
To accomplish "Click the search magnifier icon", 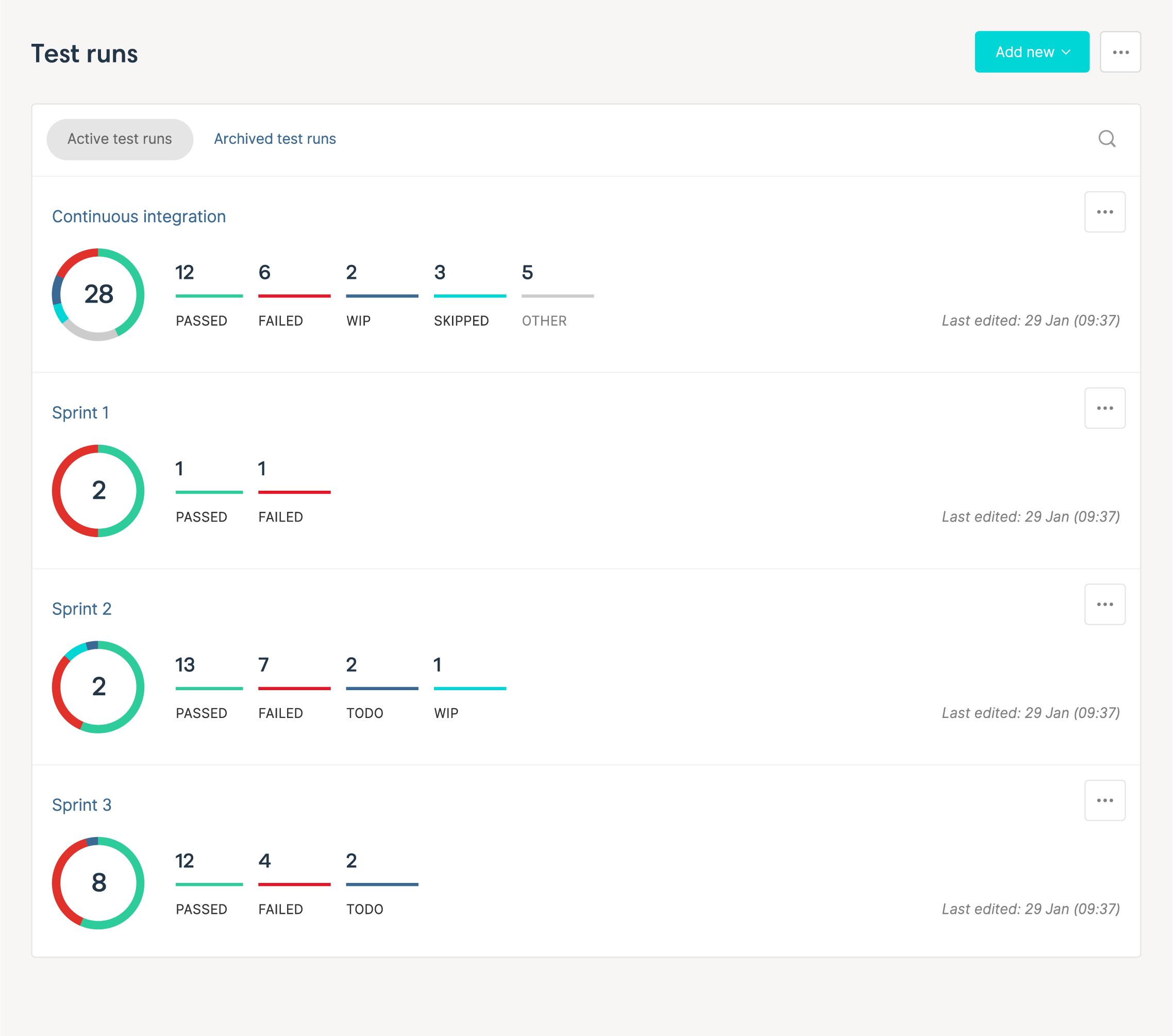I will [1107, 139].
